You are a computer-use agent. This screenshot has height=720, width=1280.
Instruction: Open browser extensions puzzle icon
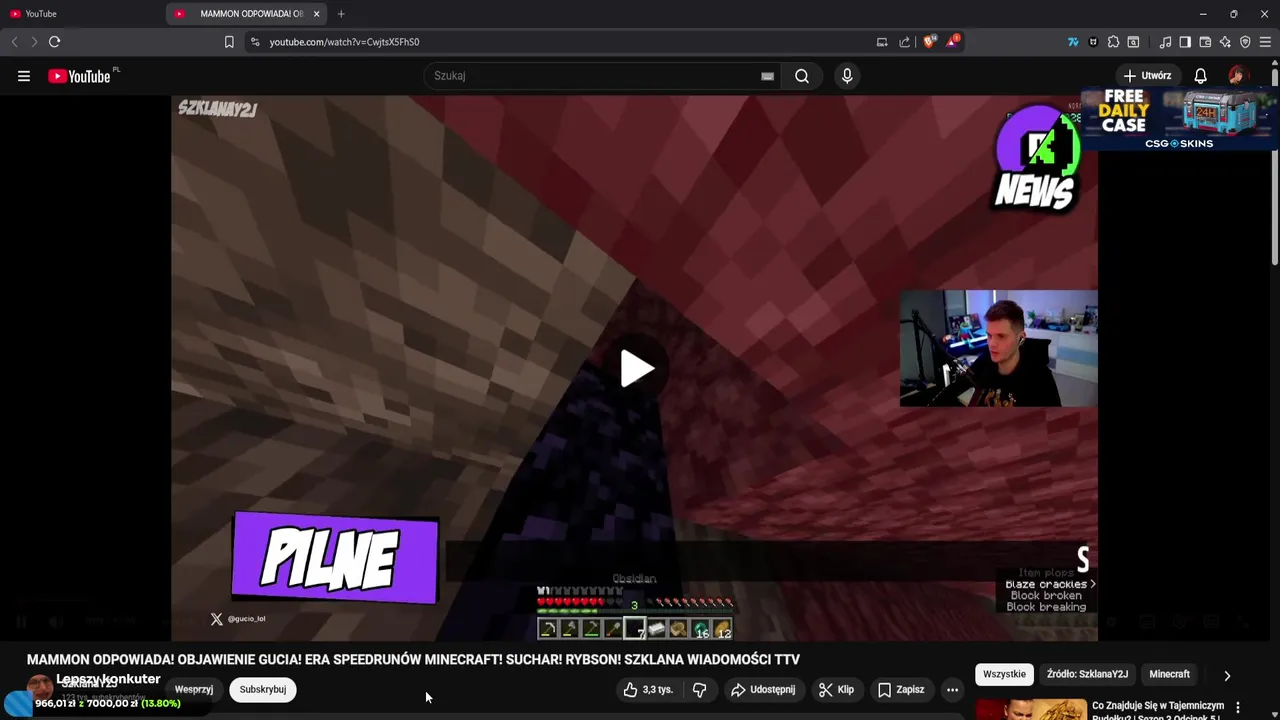(1113, 42)
